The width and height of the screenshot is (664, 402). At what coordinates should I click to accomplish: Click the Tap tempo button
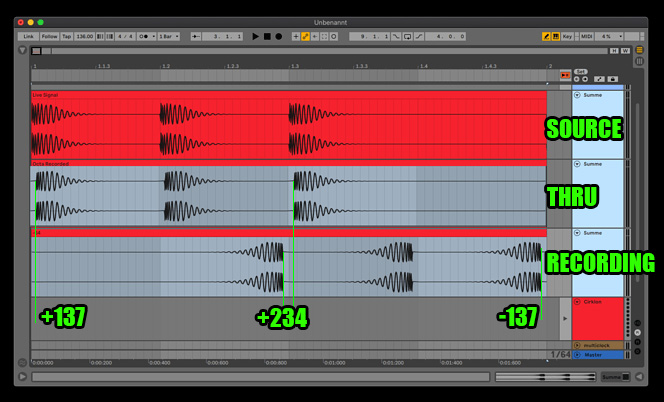pyautogui.click(x=67, y=36)
